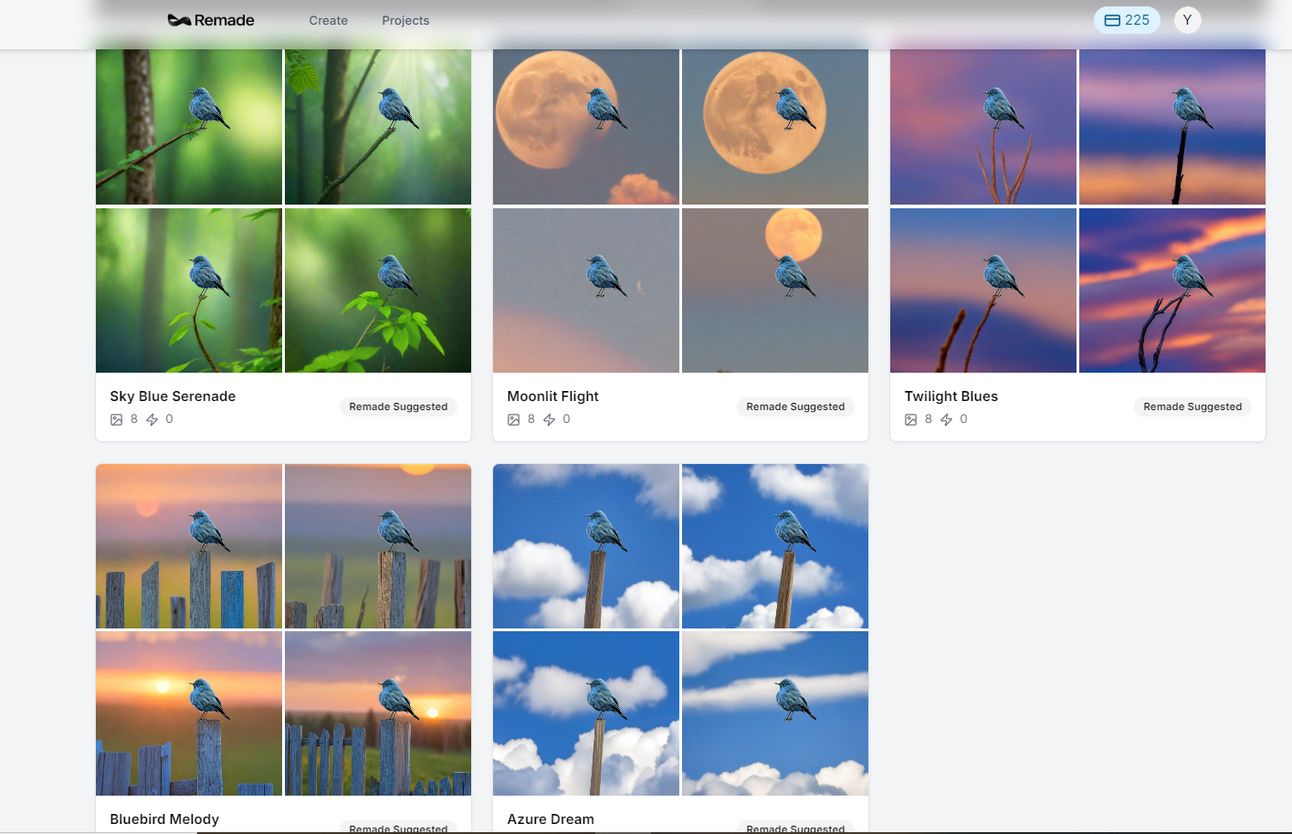The image size is (1292, 834).
Task: Click image count icon under Moonlit Flight
Action: point(513,420)
